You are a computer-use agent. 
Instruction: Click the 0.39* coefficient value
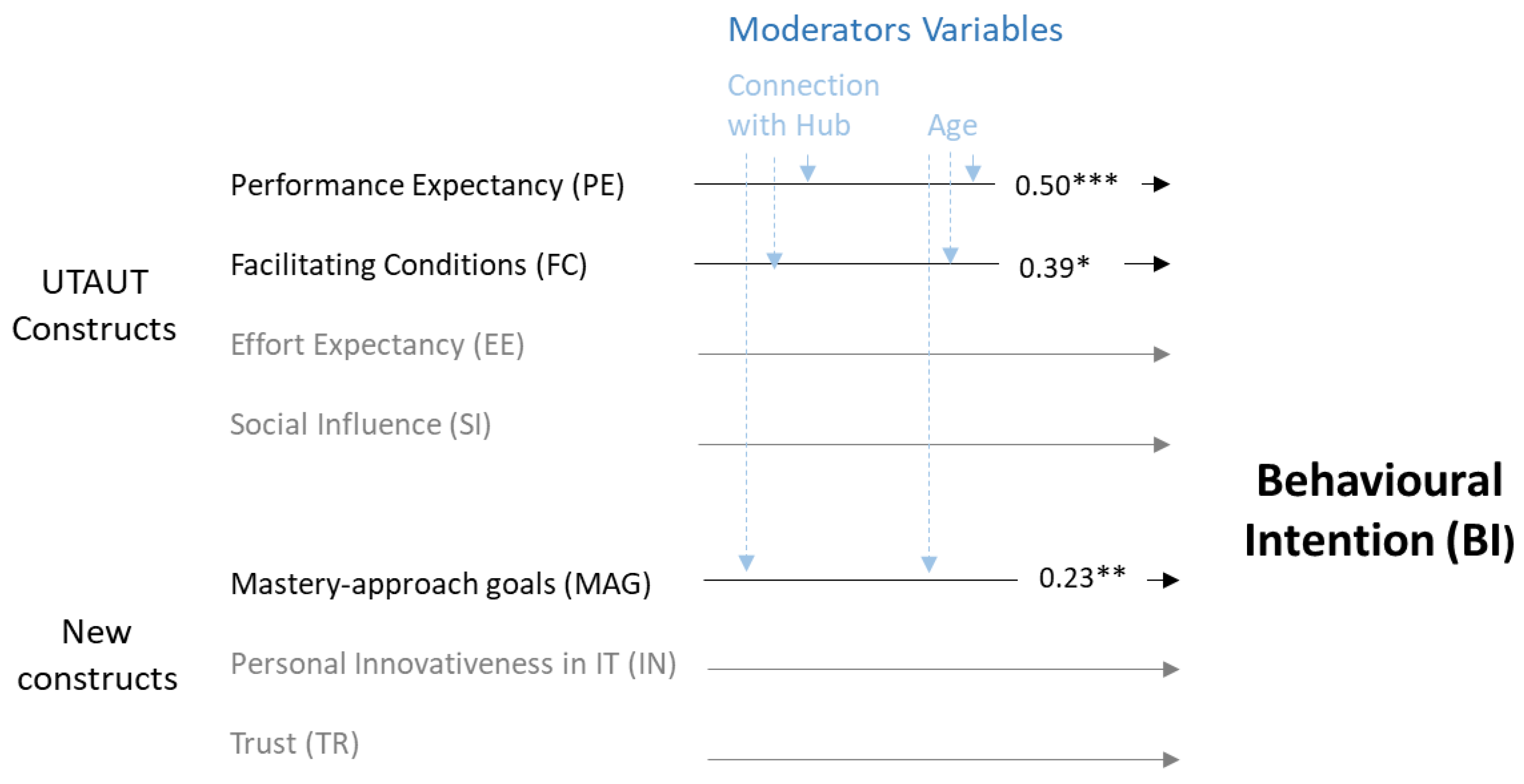pyautogui.click(x=1054, y=267)
